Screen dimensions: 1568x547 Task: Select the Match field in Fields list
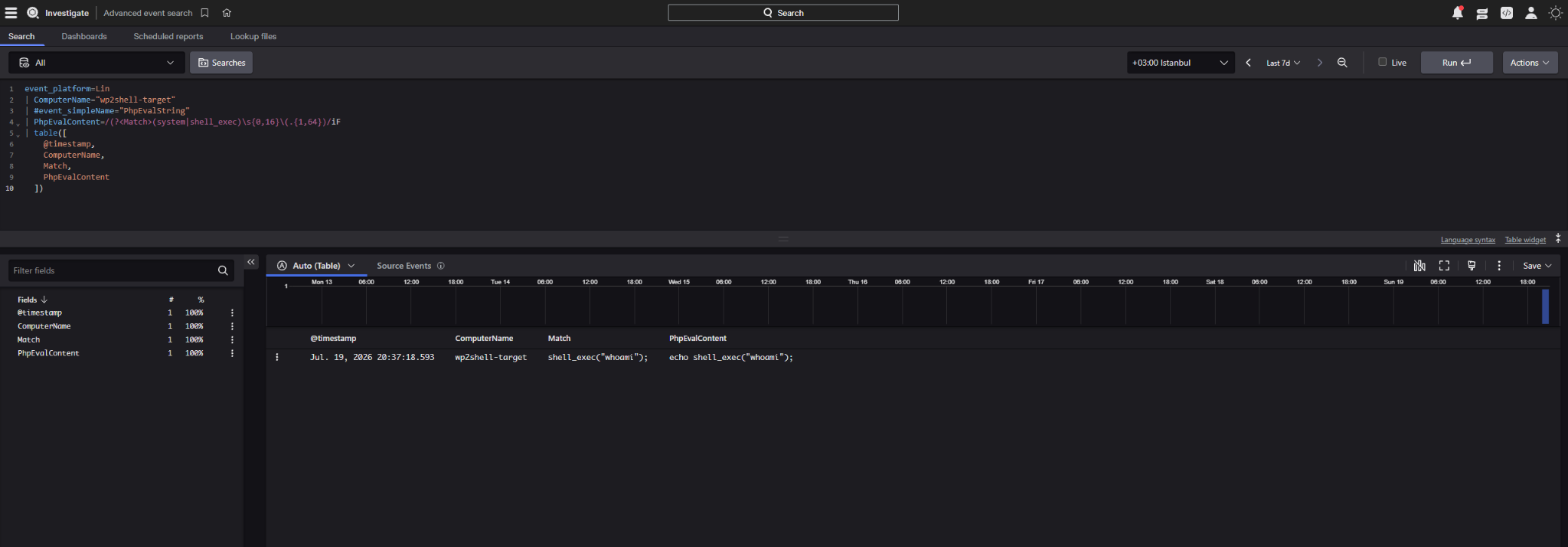pos(28,340)
